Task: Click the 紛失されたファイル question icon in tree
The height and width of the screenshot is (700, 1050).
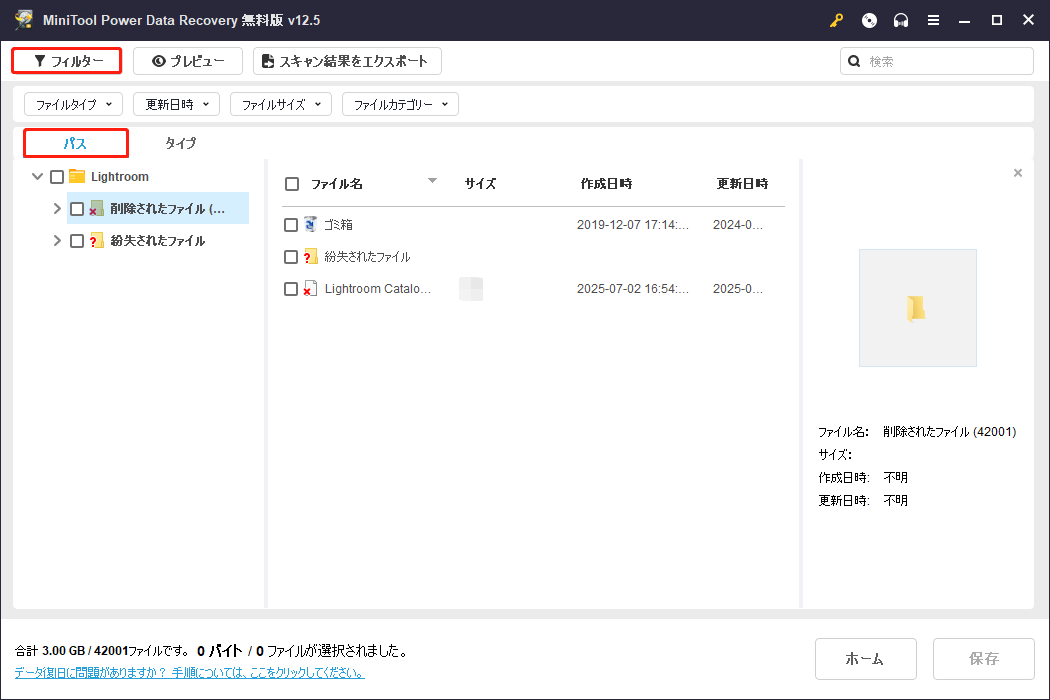Action: tap(96, 240)
